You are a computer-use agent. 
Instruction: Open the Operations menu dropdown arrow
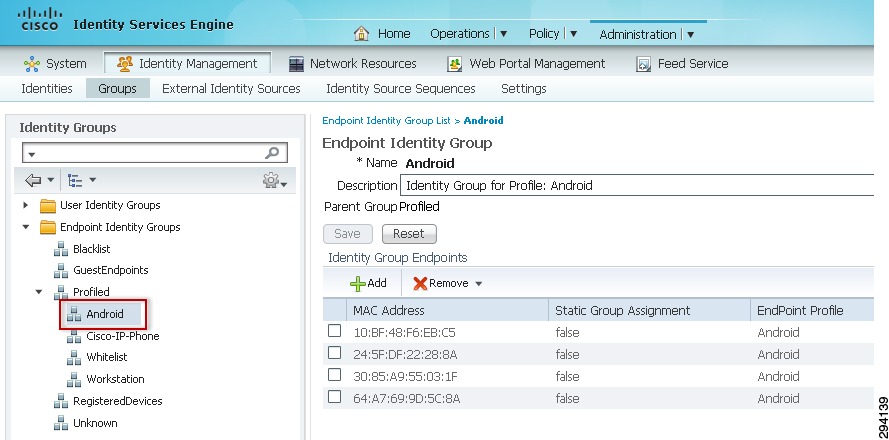[x=503, y=34]
